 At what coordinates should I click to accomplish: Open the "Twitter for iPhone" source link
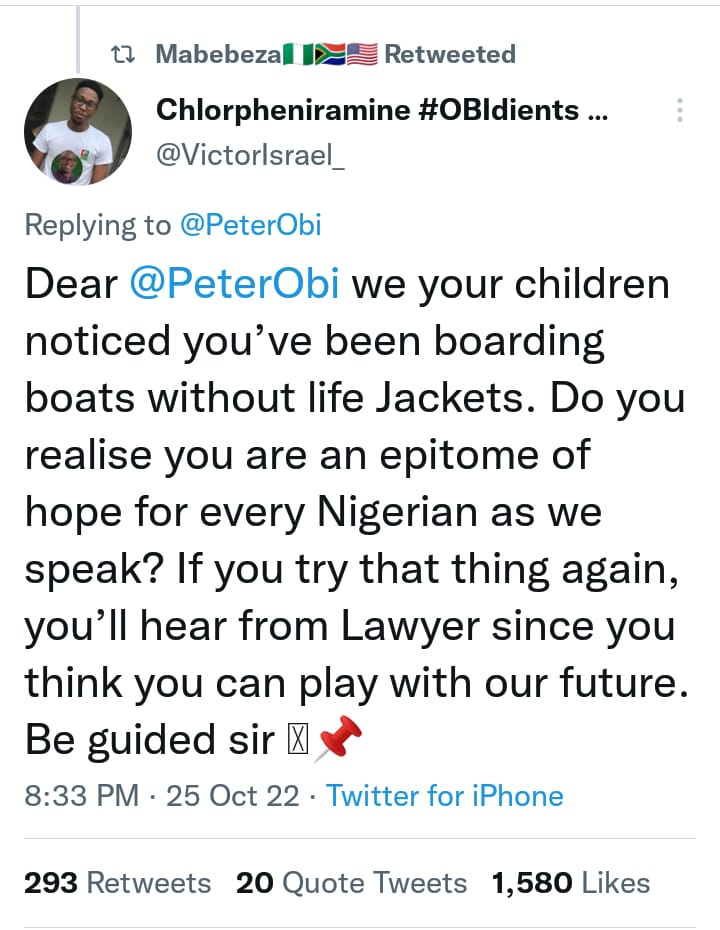445,796
